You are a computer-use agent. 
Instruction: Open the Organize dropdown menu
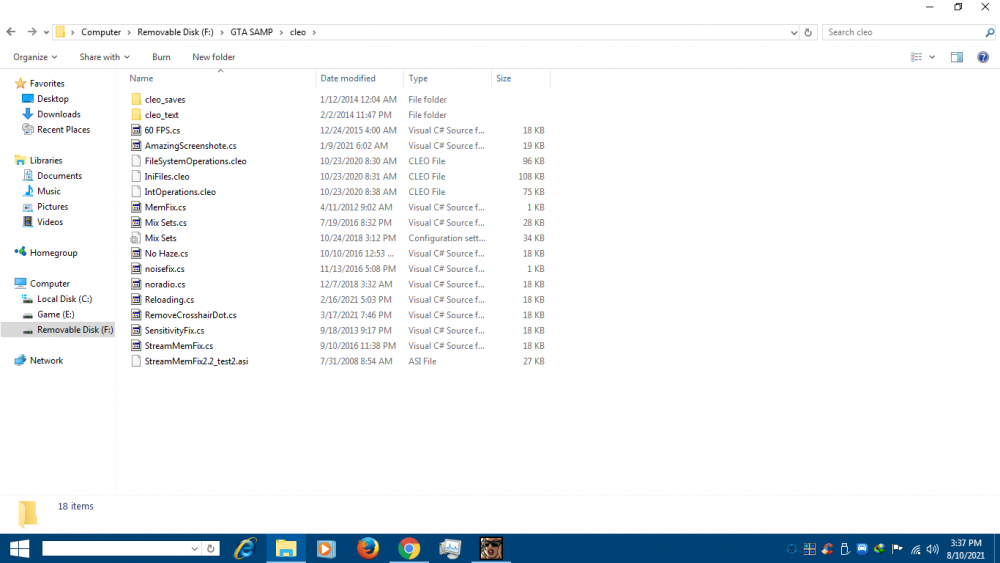[35, 57]
